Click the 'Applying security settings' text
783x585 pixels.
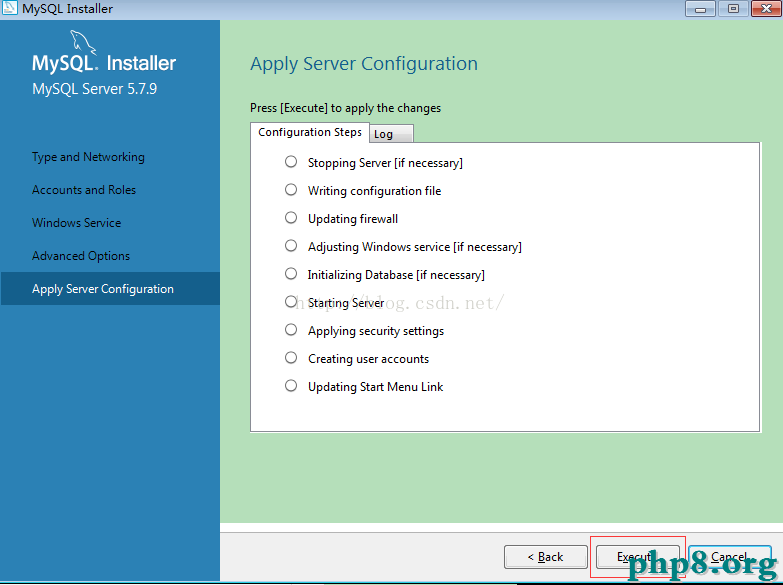coord(376,331)
